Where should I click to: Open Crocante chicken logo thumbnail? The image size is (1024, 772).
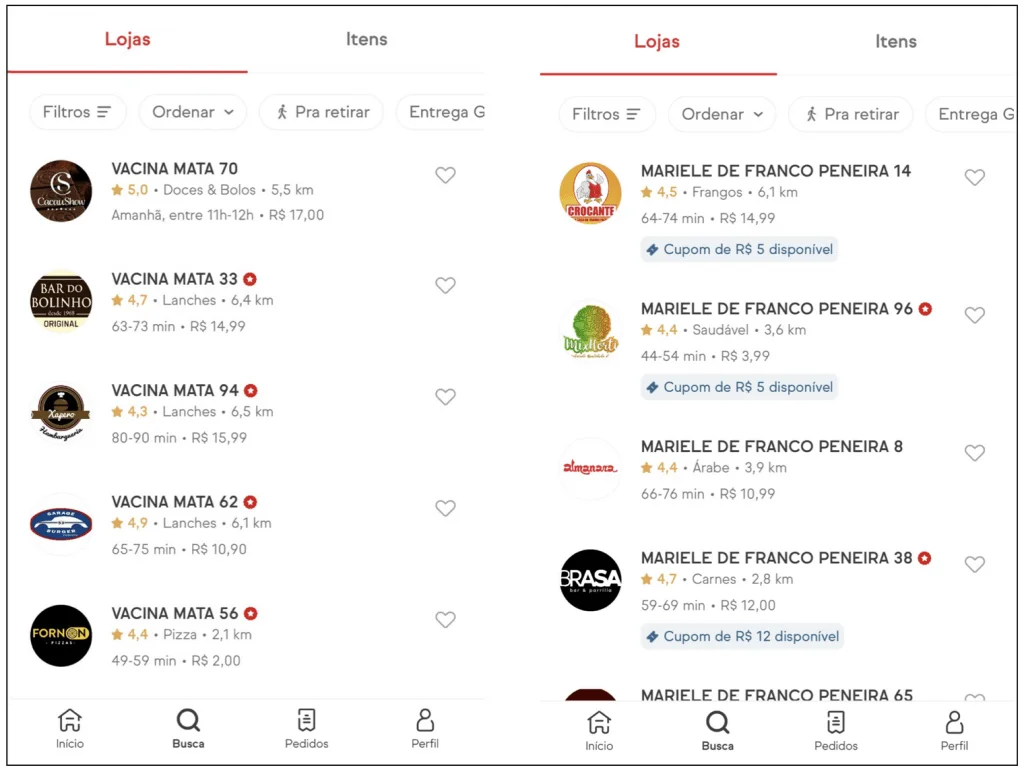[x=590, y=193]
